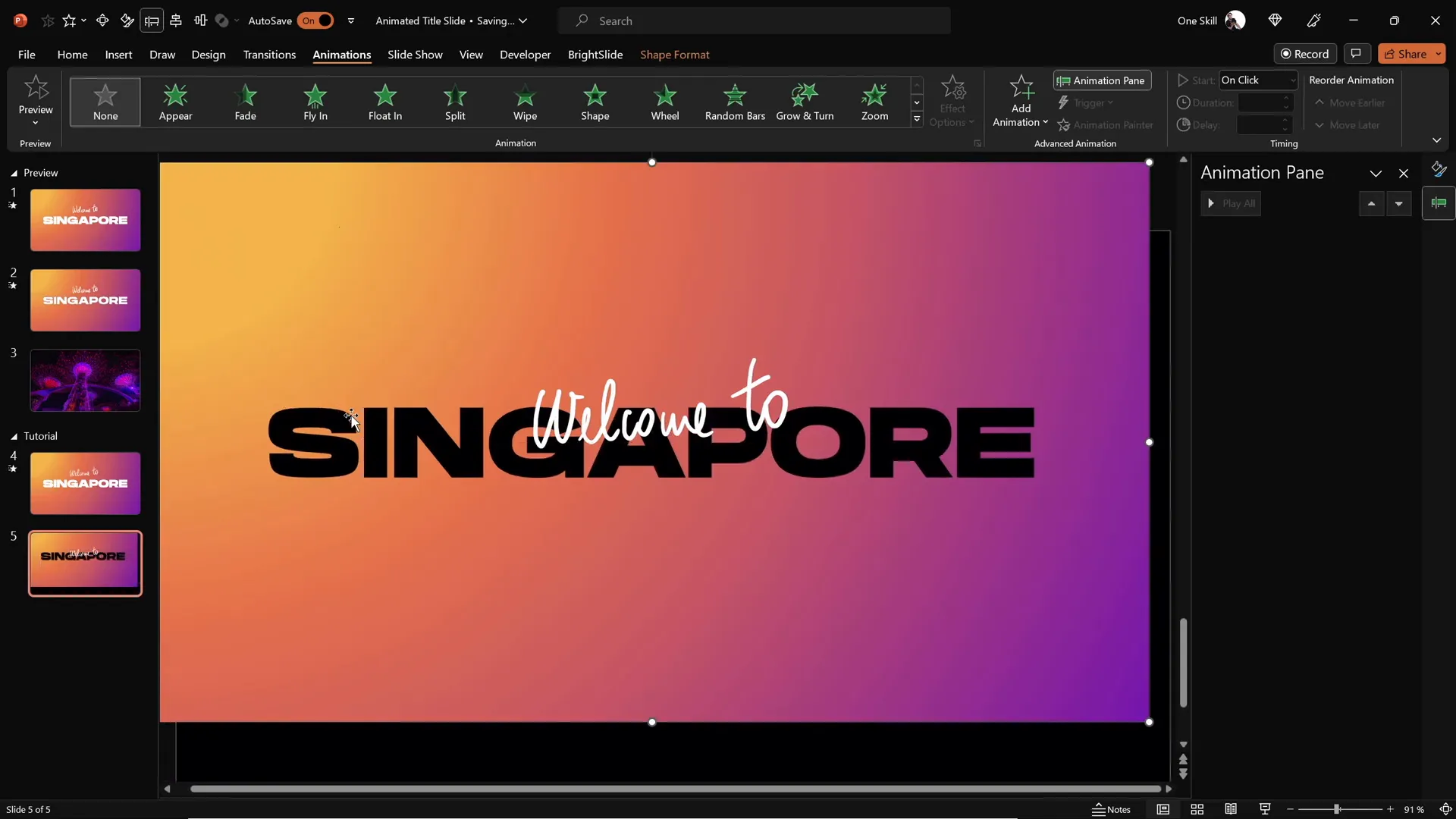This screenshot has width=1456, height=819.
Task: Choose the Wheel animation effect
Action: [x=665, y=102]
